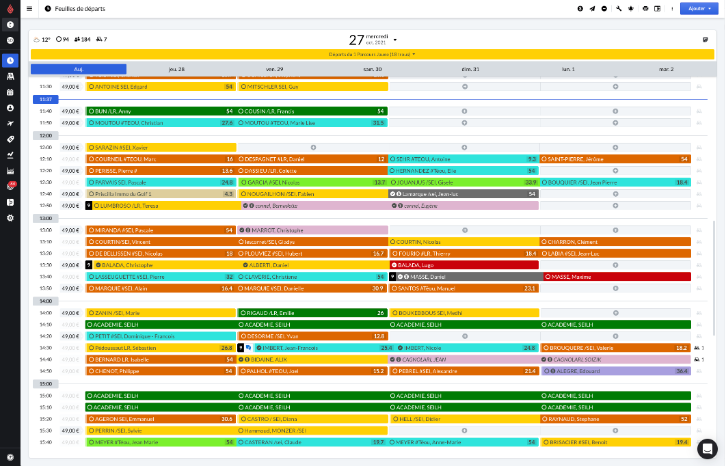Click the wrench icon in top toolbar

(x=619, y=8)
